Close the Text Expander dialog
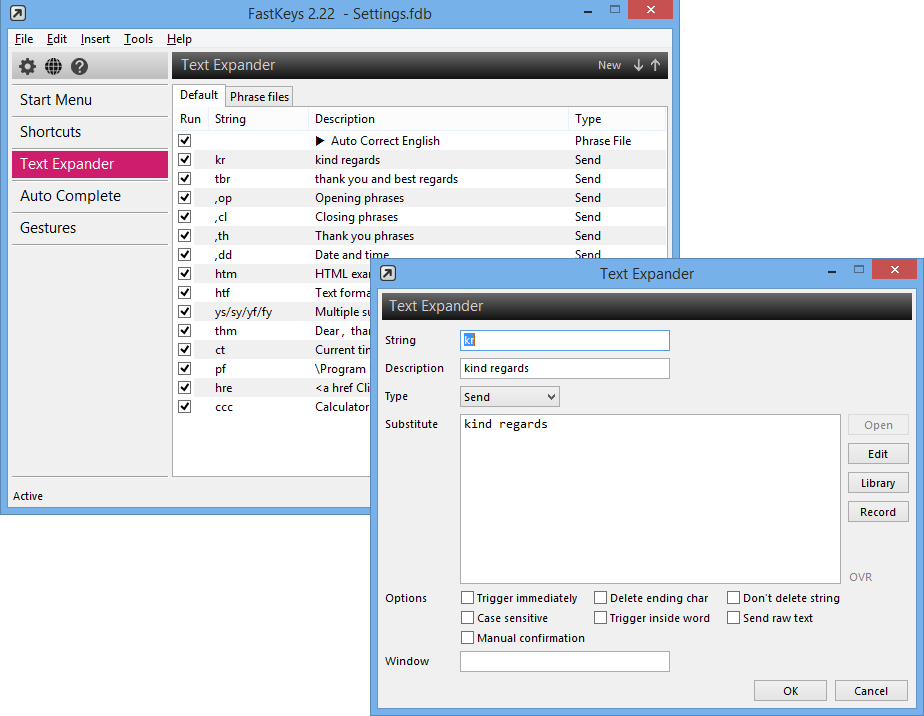924x716 pixels. (895, 269)
